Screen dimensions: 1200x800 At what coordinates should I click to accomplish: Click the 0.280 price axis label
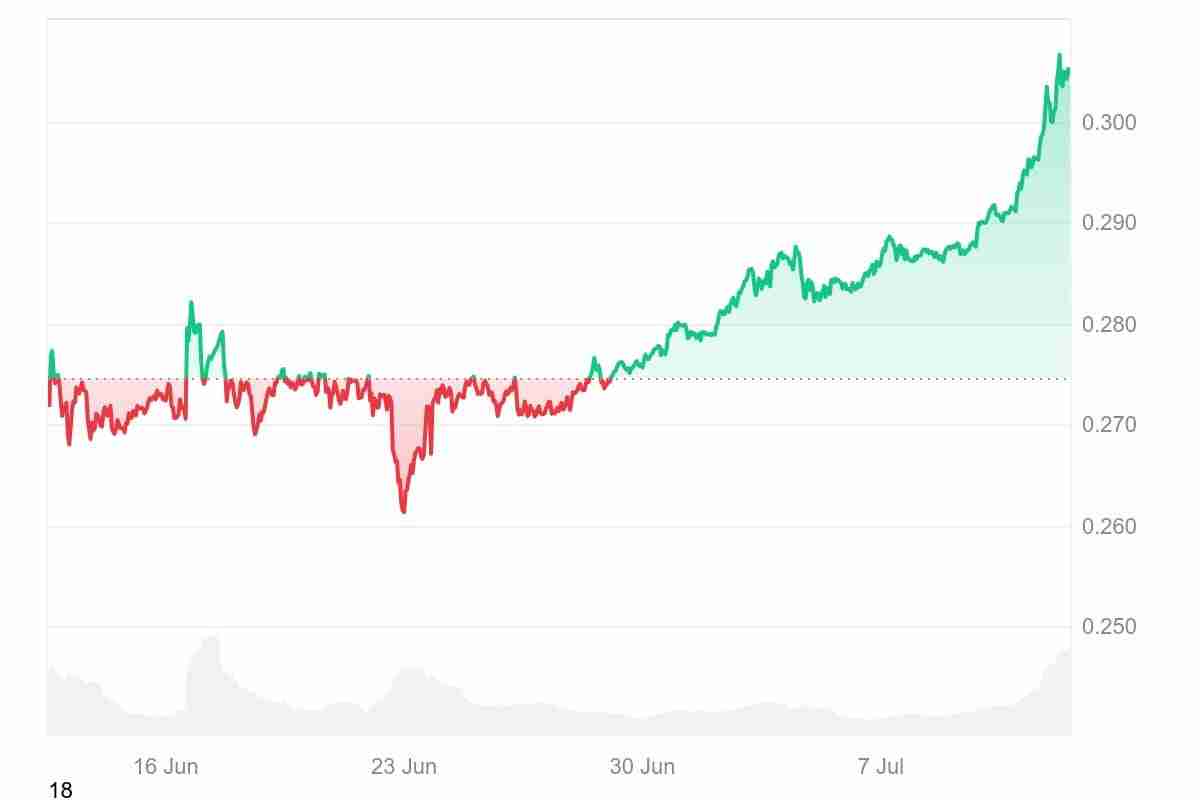click(x=1109, y=324)
